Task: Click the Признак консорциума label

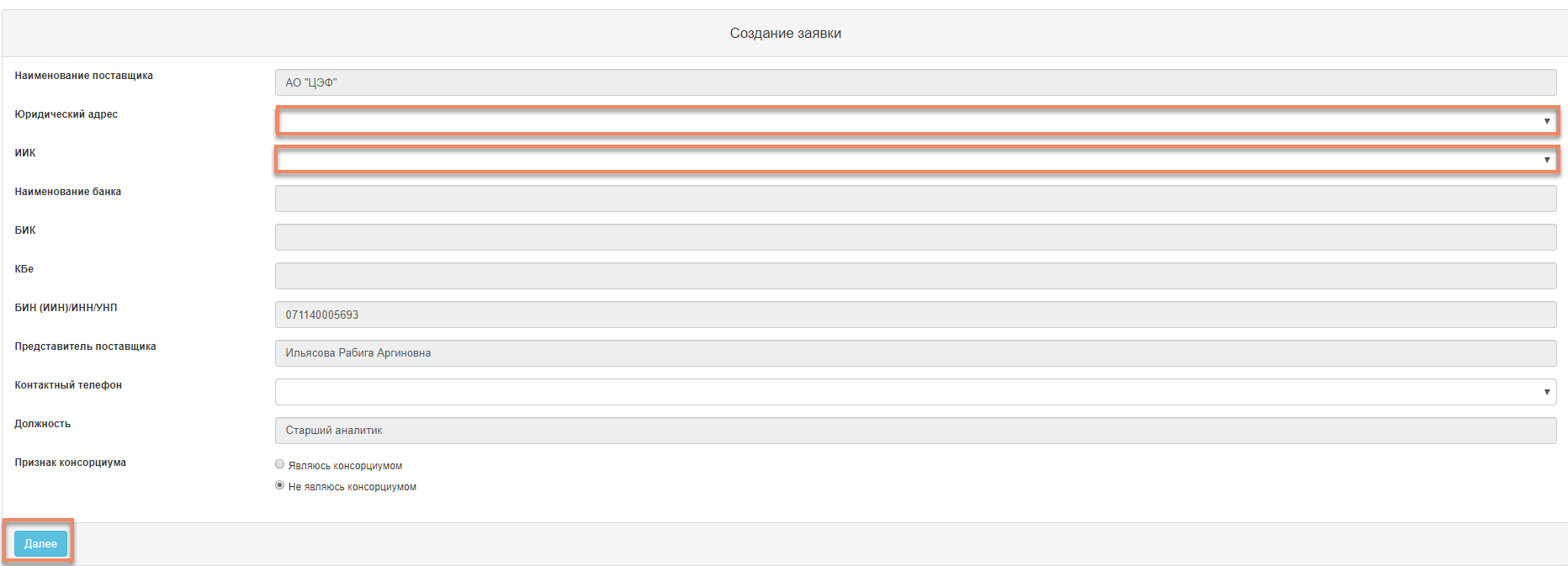Action: click(x=70, y=463)
